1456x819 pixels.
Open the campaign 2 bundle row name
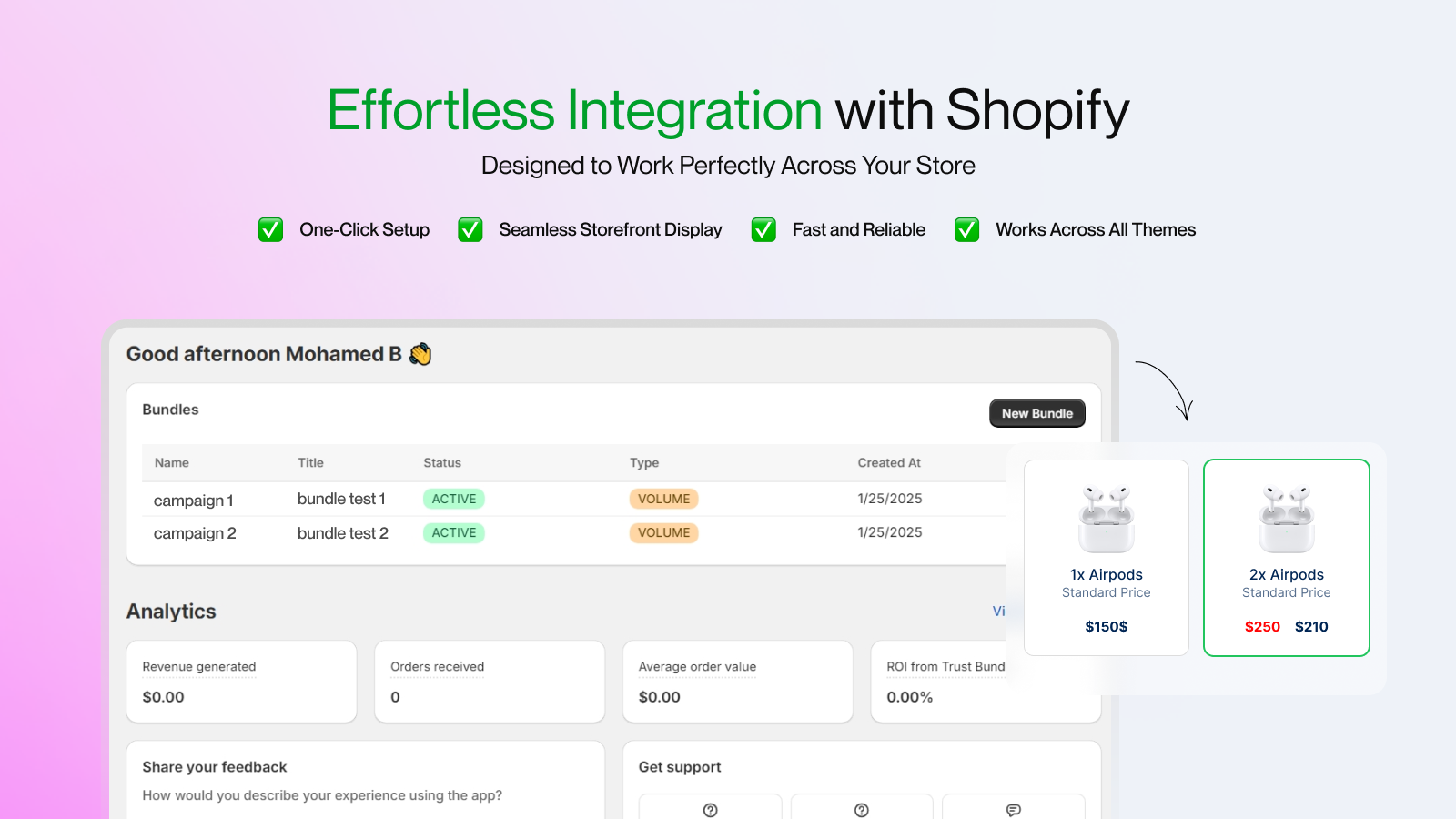(195, 533)
